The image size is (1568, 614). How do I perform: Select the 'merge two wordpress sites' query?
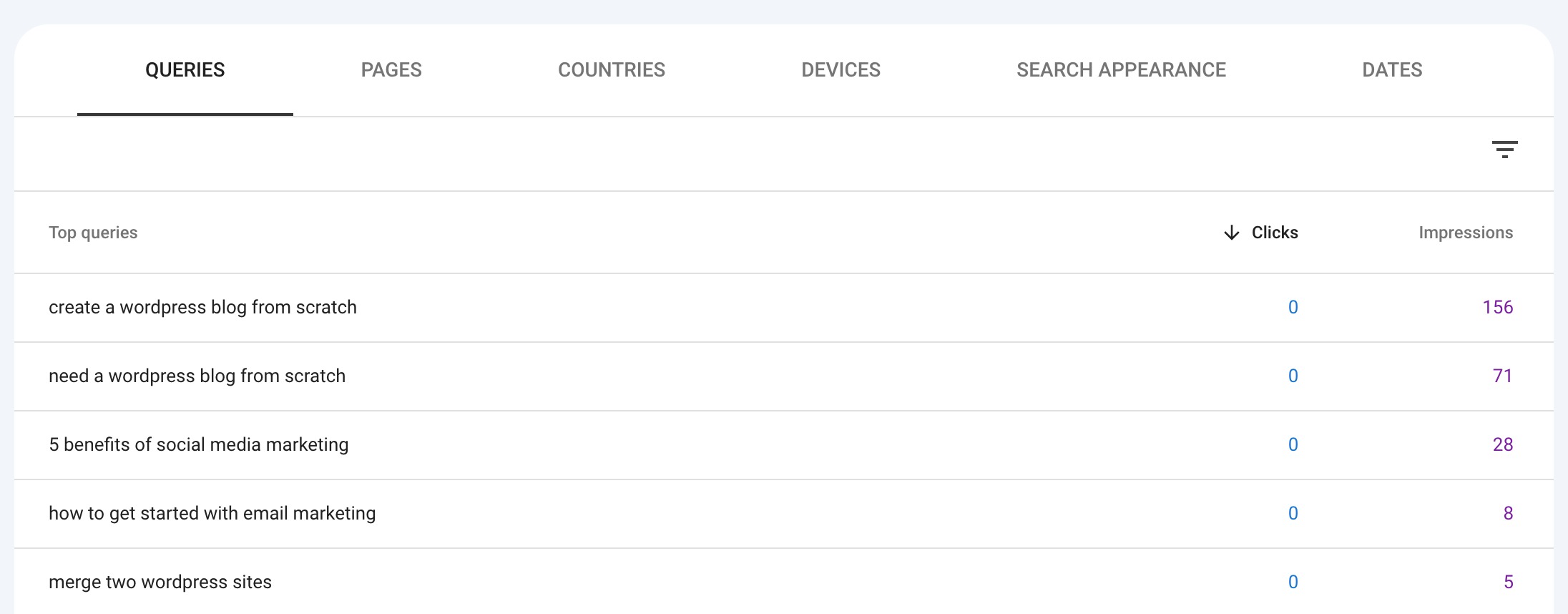tap(160, 581)
